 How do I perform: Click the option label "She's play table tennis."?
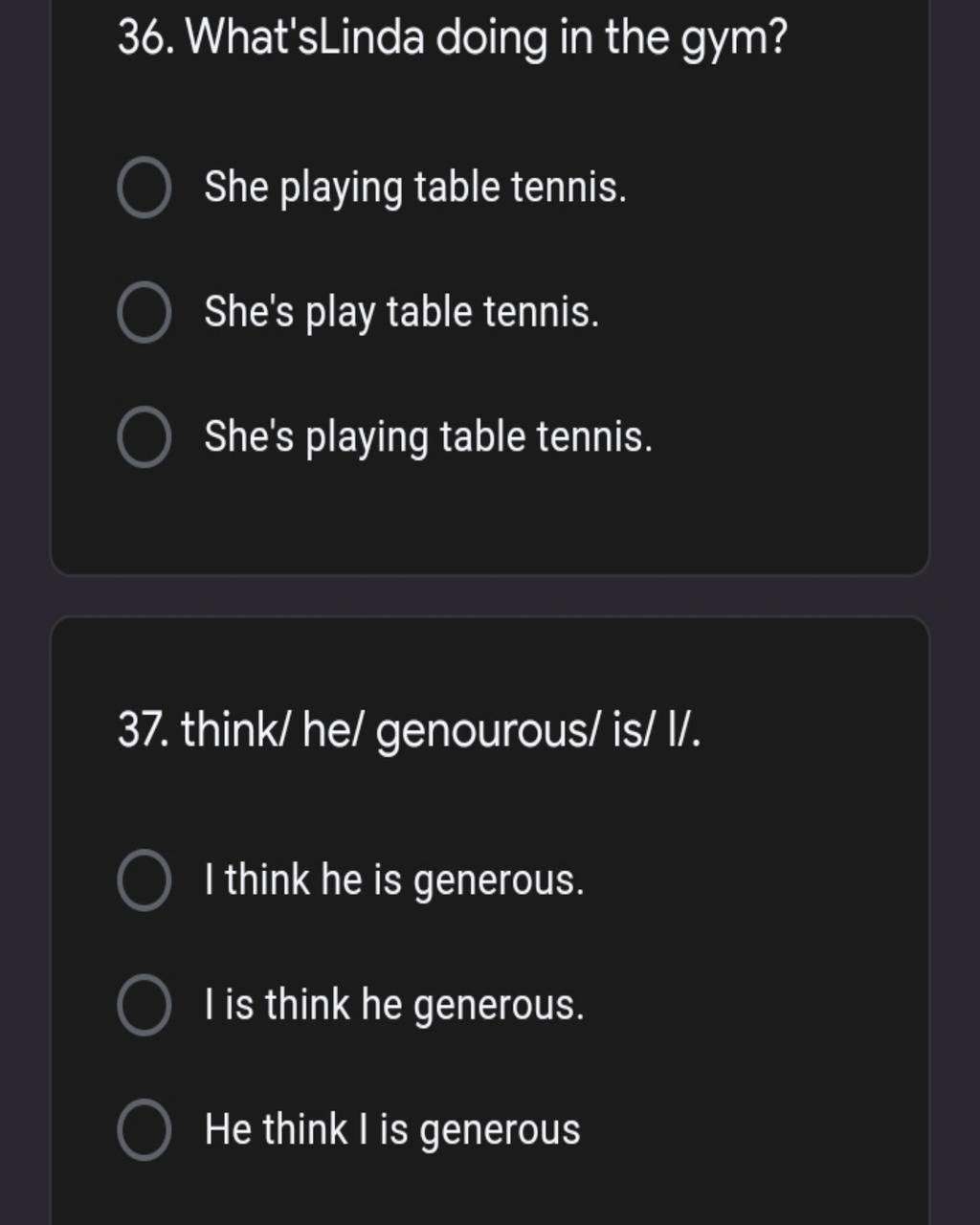pyautogui.click(x=402, y=313)
